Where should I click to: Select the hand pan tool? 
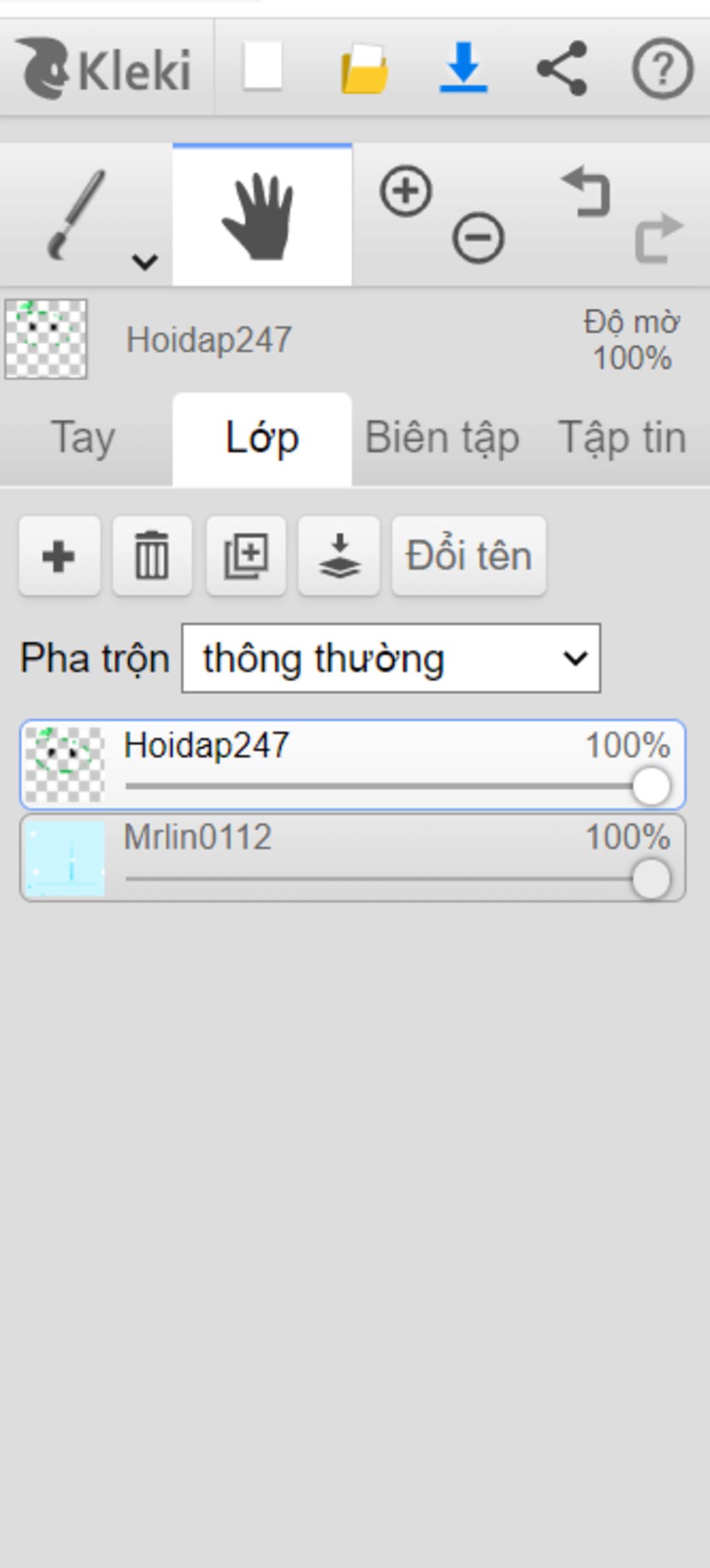(262, 216)
